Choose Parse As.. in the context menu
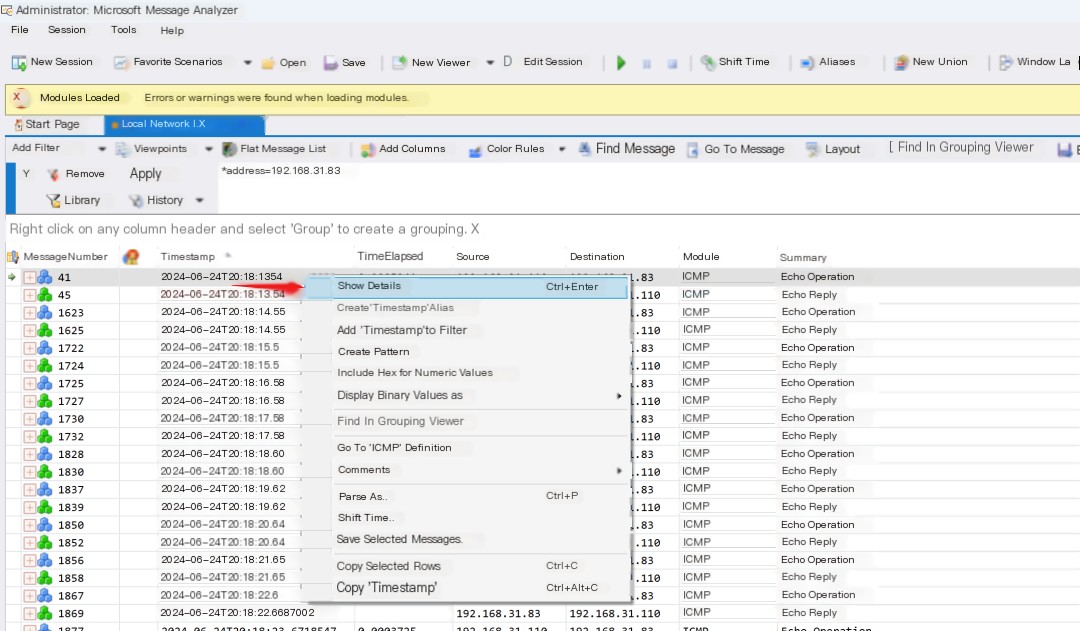The height and width of the screenshot is (631, 1080). [363, 497]
